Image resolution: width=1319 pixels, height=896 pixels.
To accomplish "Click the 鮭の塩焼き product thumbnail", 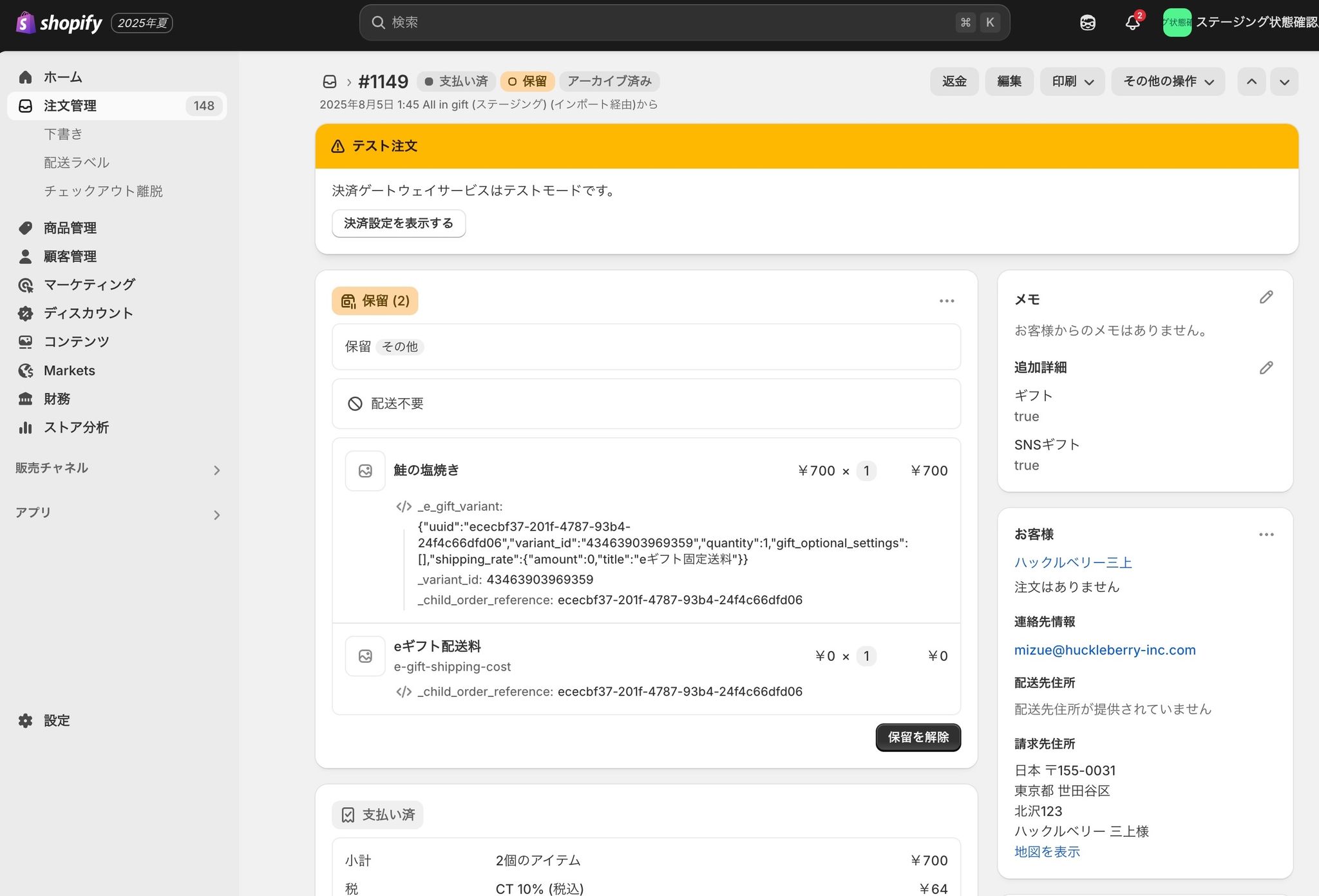I will tap(365, 471).
